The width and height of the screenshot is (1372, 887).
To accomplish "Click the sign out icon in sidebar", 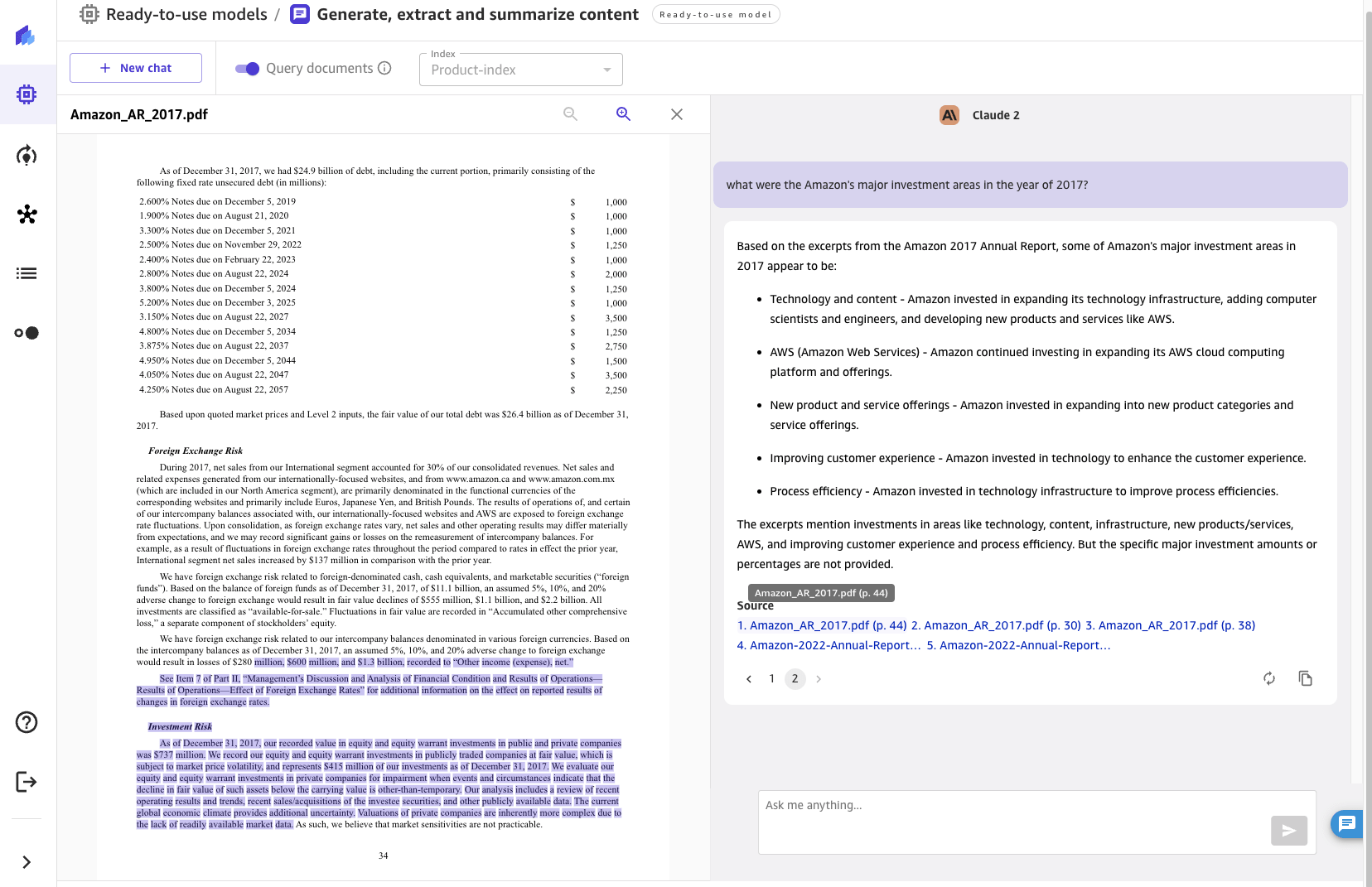I will (x=27, y=782).
